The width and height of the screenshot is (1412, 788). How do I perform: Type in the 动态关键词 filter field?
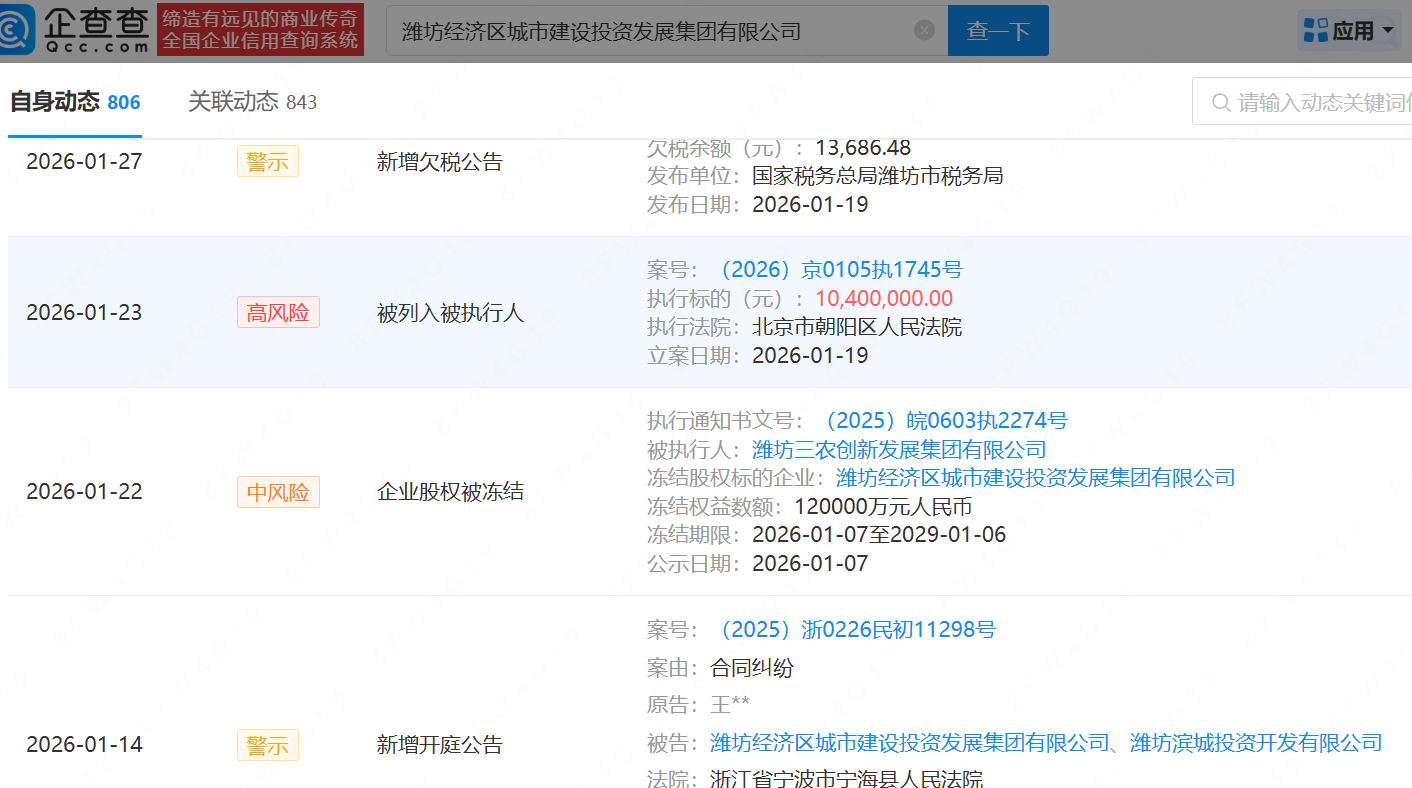click(1320, 103)
